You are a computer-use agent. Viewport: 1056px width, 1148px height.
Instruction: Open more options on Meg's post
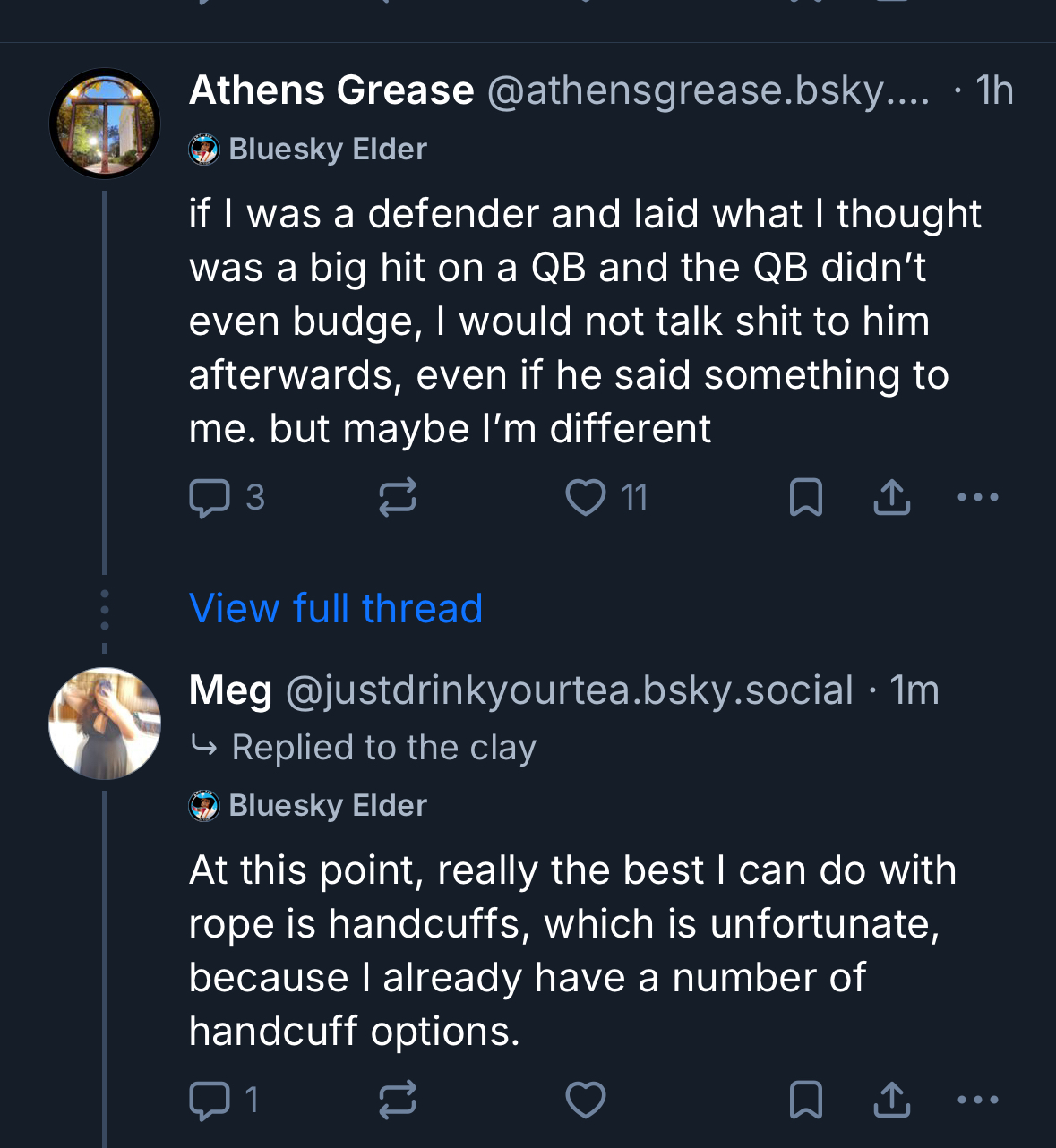[977, 1101]
